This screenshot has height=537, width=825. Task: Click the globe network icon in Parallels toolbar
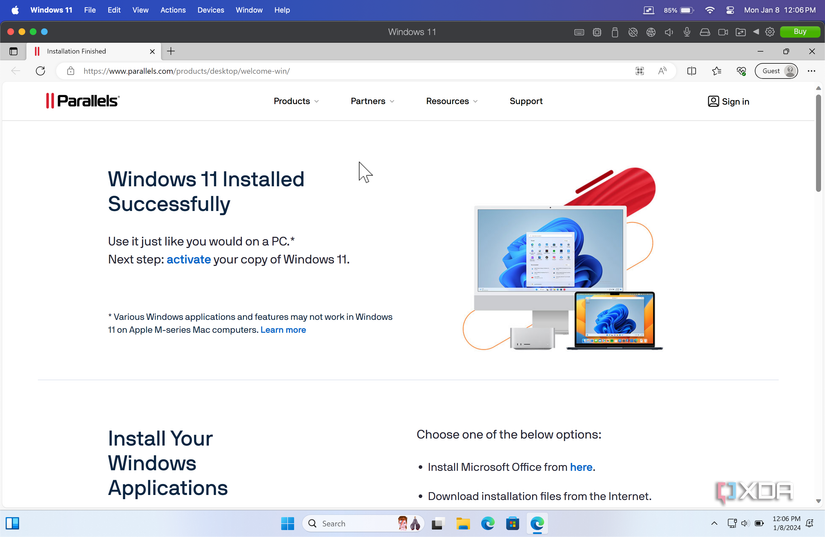pyautogui.click(x=651, y=32)
